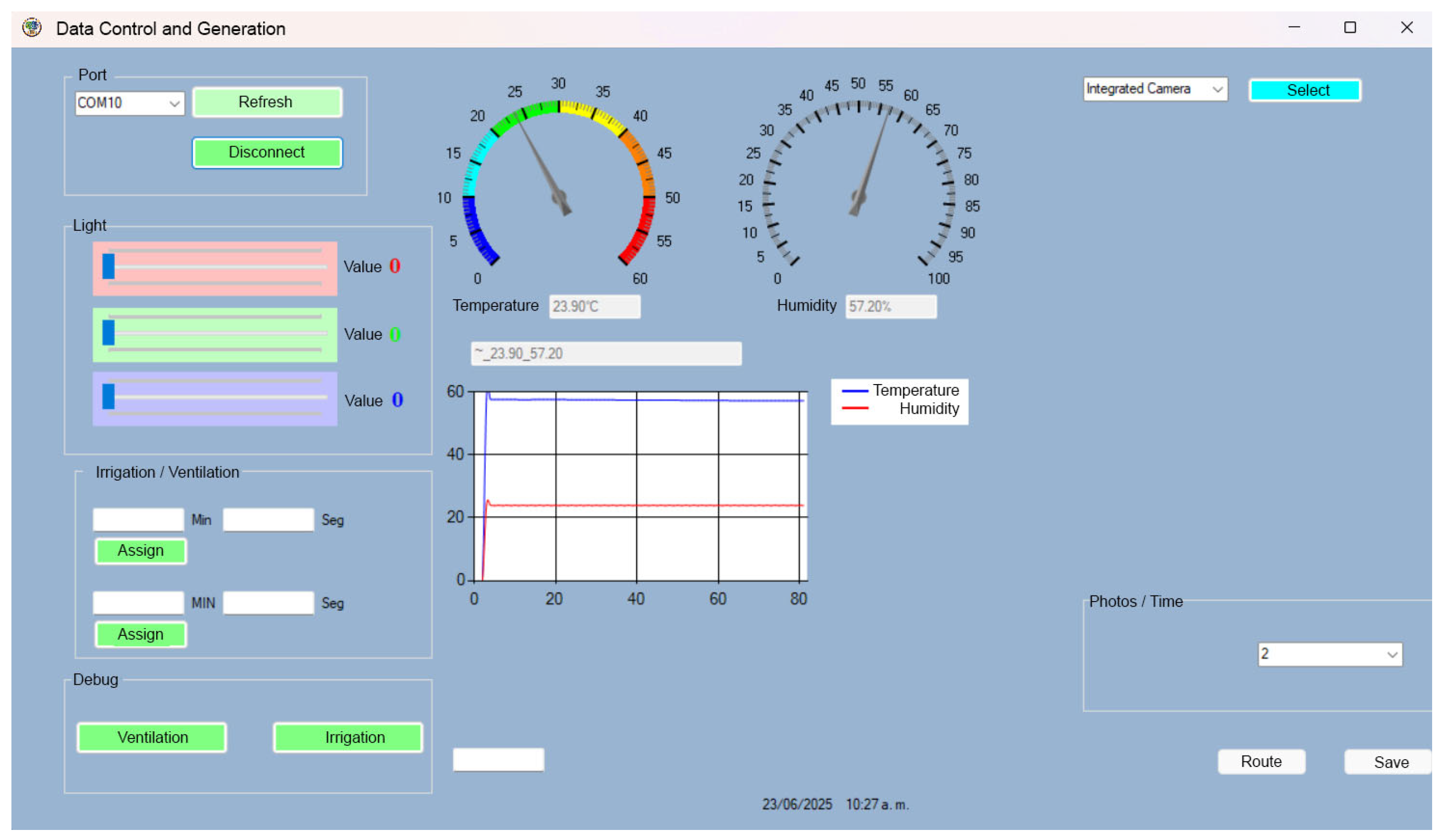Click the Refresh ports button
Screen dimensions: 1444x840
(x=267, y=102)
